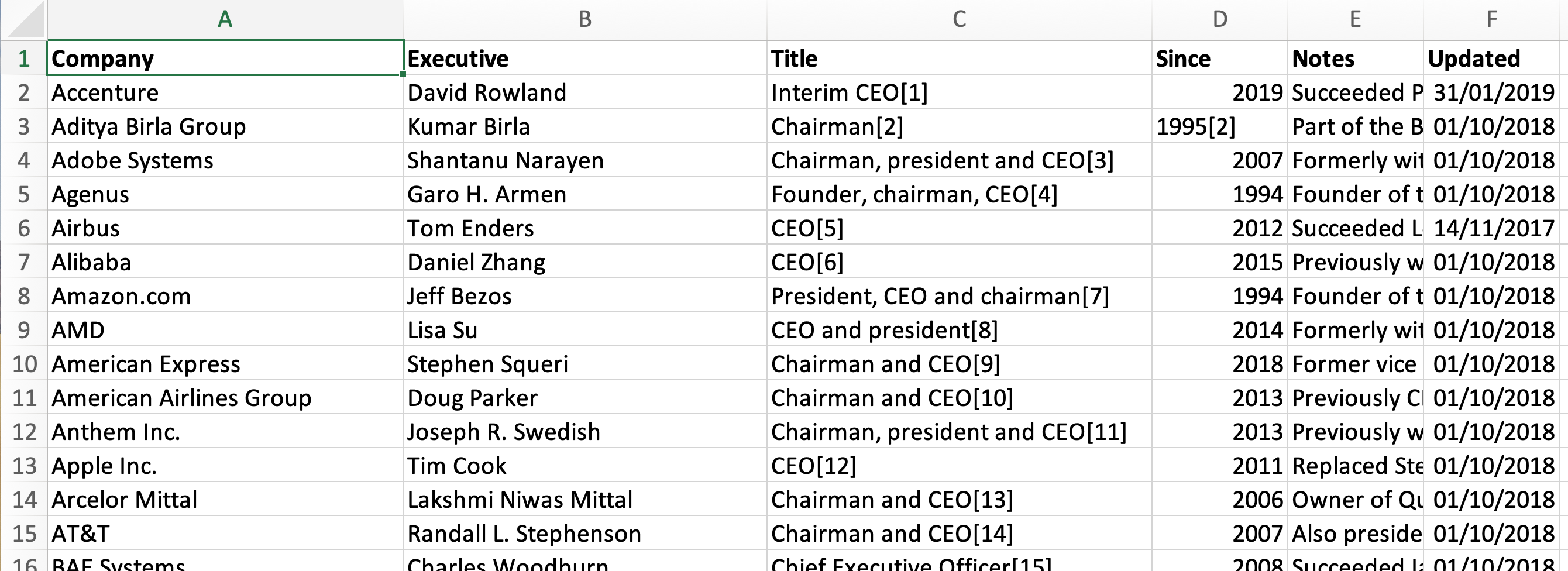The image size is (1568, 571).
Task: Select the Tim Cook cell
Action: click(585, 466)
